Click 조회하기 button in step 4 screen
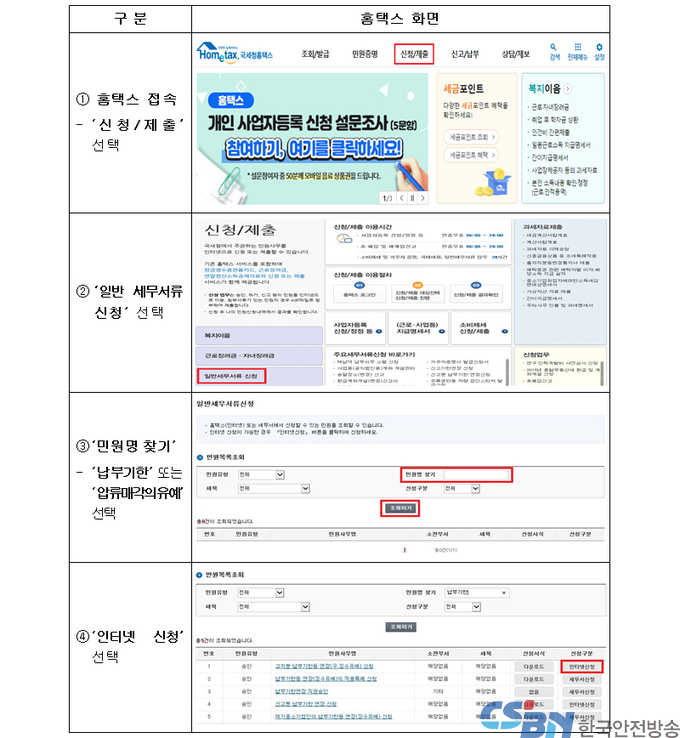 tap(401, 627)
